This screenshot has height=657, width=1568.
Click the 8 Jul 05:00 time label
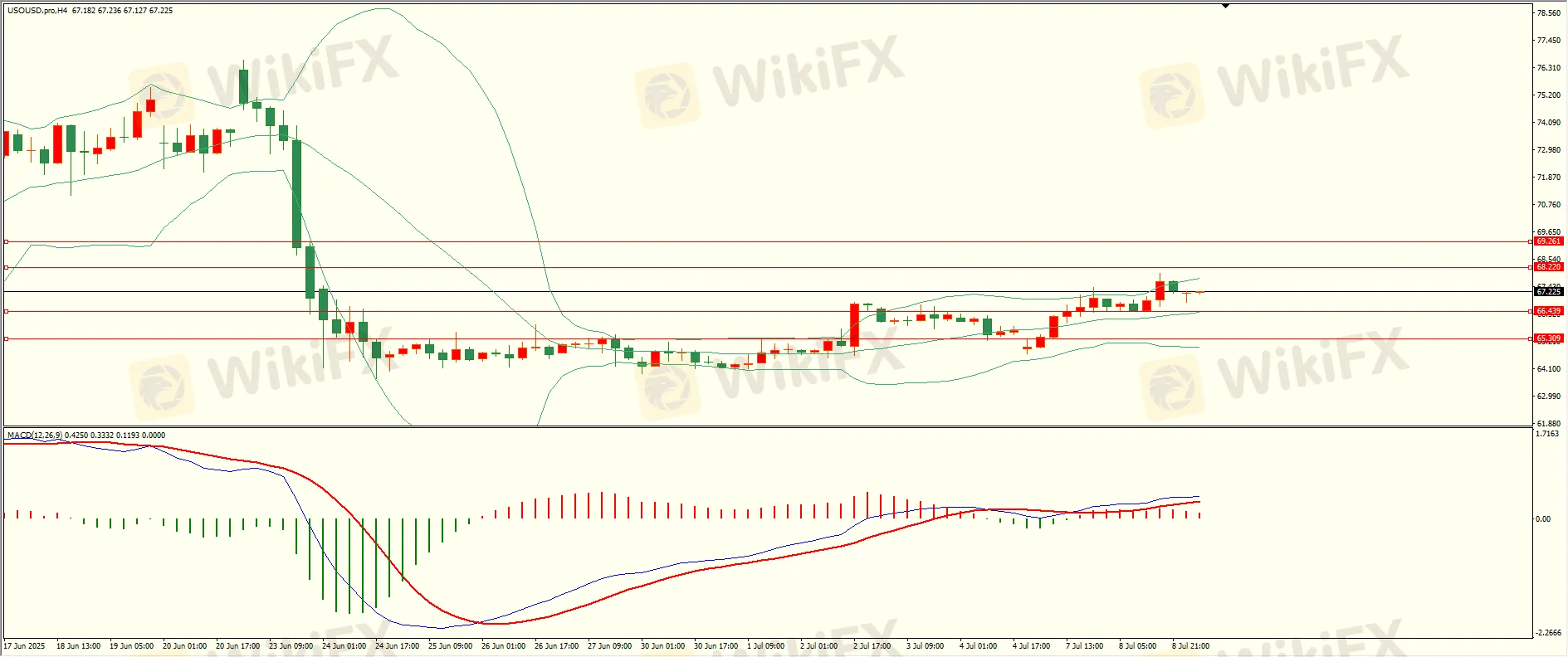tap(1137, 646)
